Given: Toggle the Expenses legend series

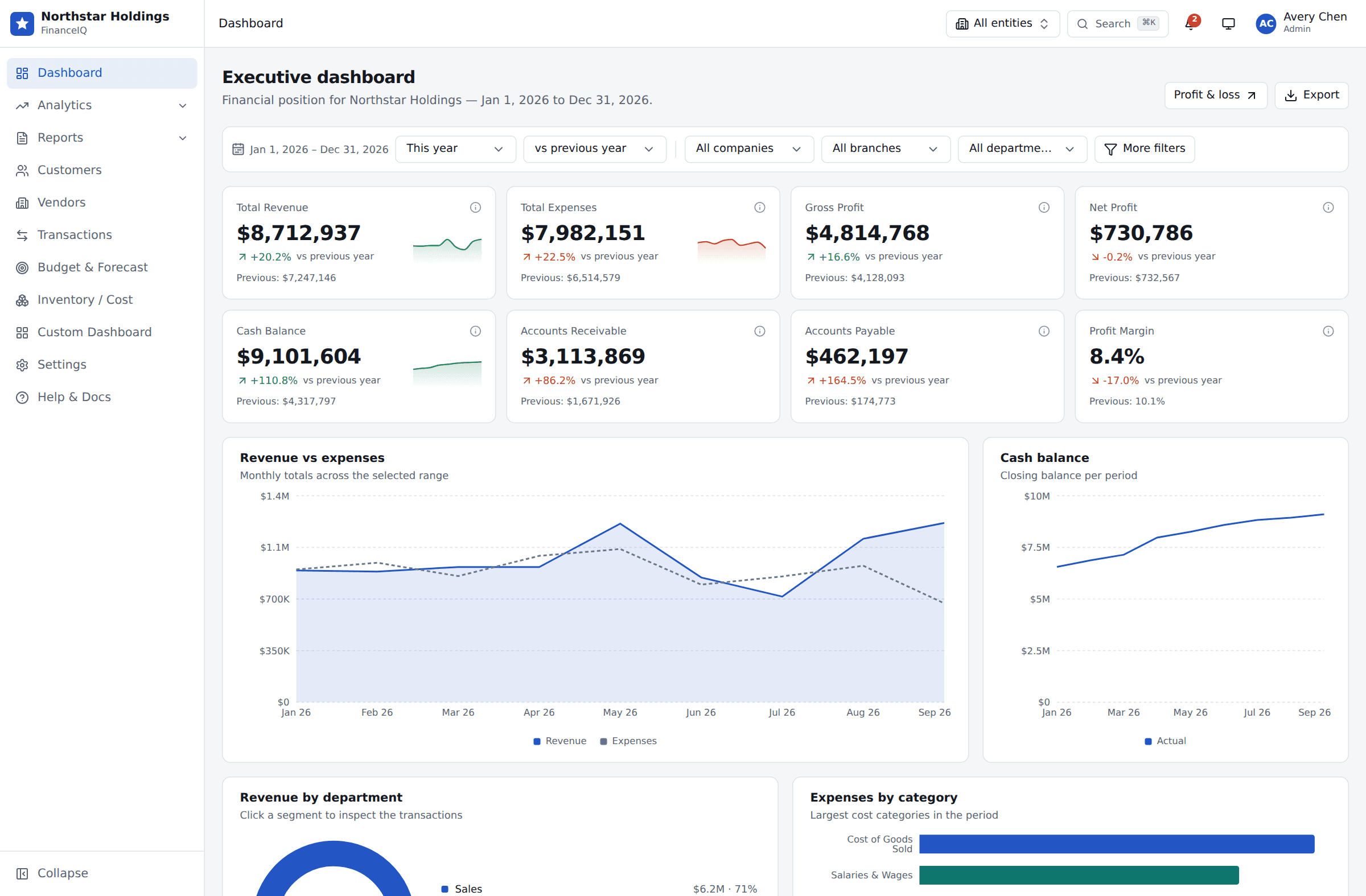Looking at the screenshot, I should (x=628, y=741).
